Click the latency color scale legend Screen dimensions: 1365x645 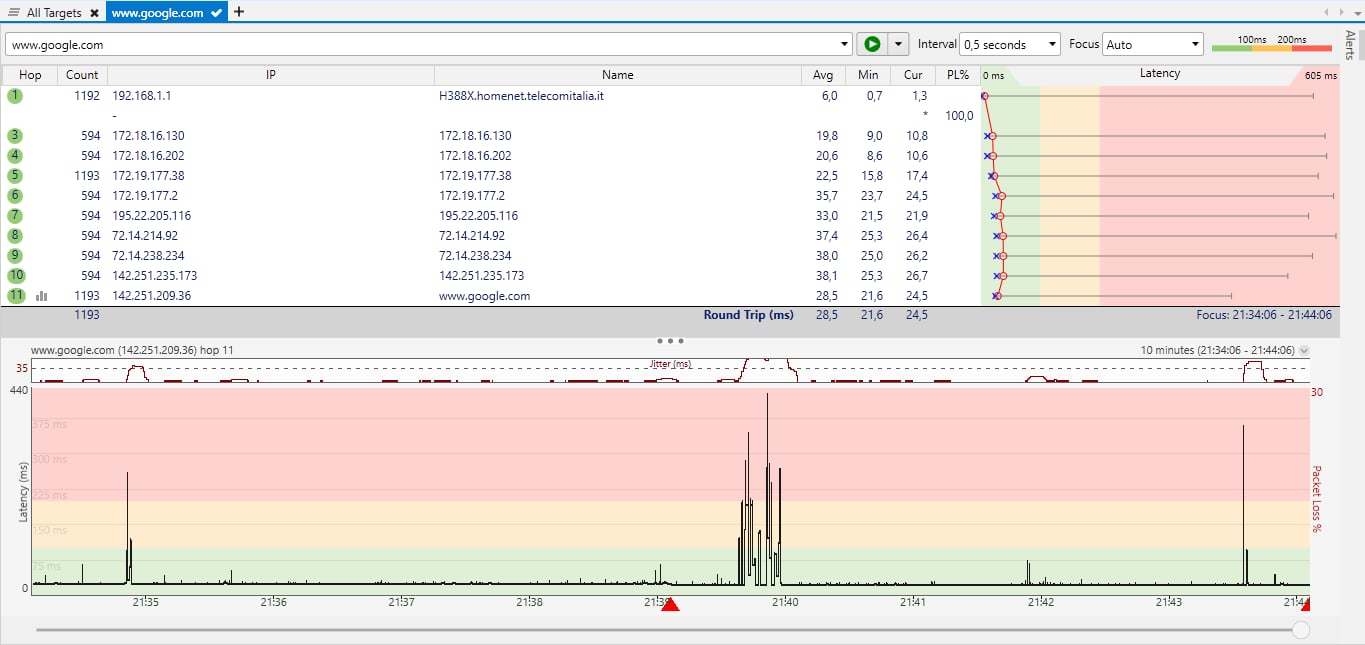[x=1272, y=44]
